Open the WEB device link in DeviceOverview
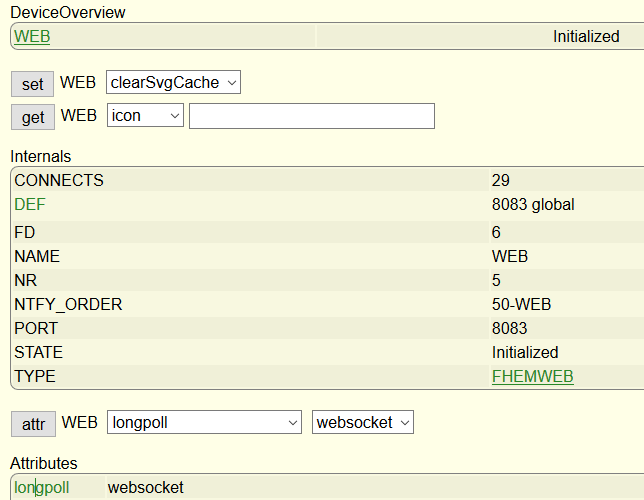 click(32, 37)
